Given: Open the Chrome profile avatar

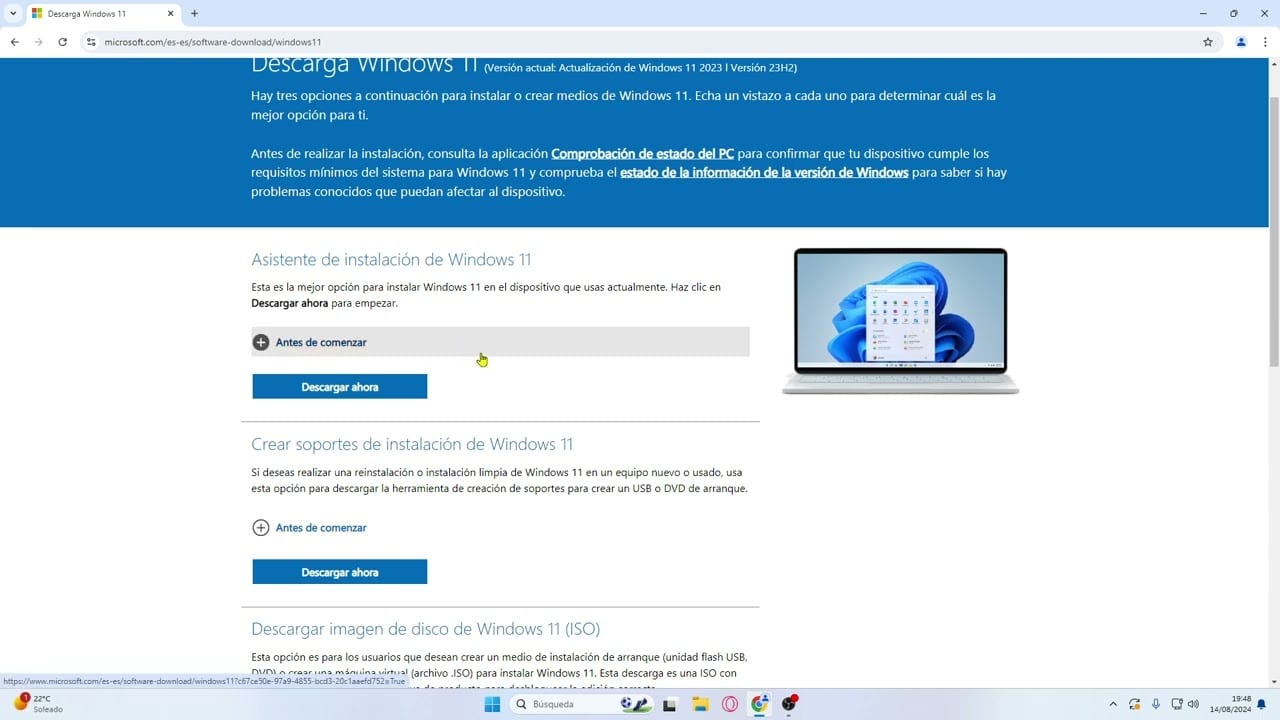Looking at the screenshot, I should (1241, 42).
